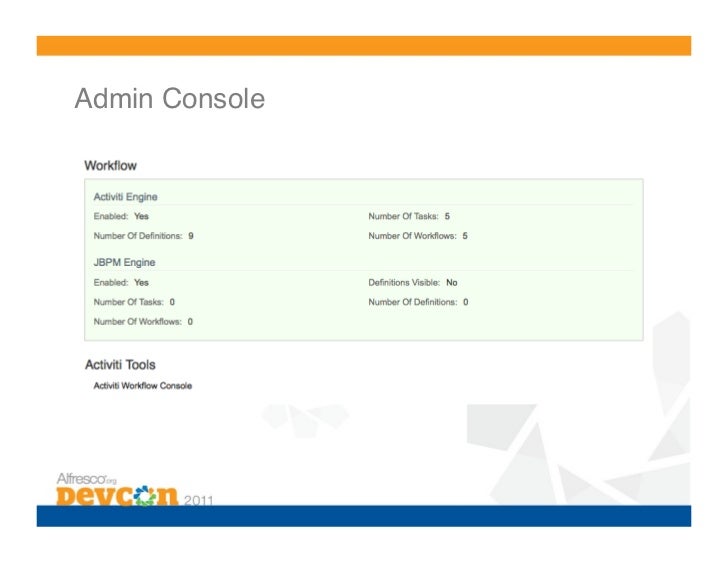Click the JBPM Engine subsection heading
Viewport: 728px width, 563px height.
(124, 262)
